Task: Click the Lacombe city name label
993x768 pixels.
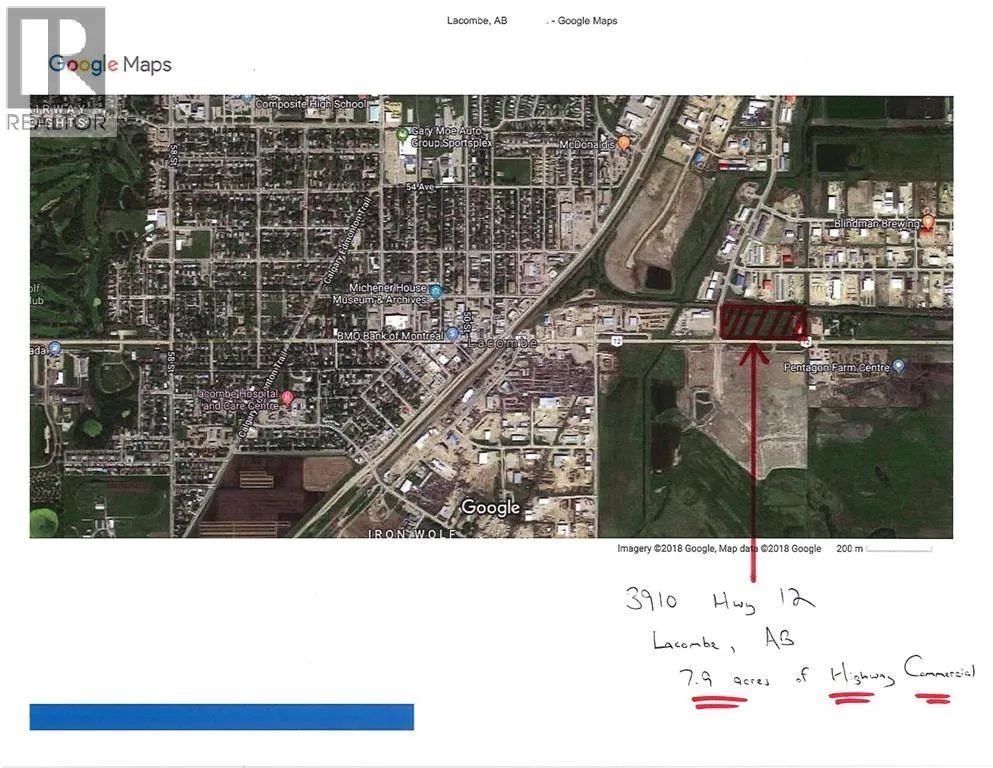Action: click(504, 343)
